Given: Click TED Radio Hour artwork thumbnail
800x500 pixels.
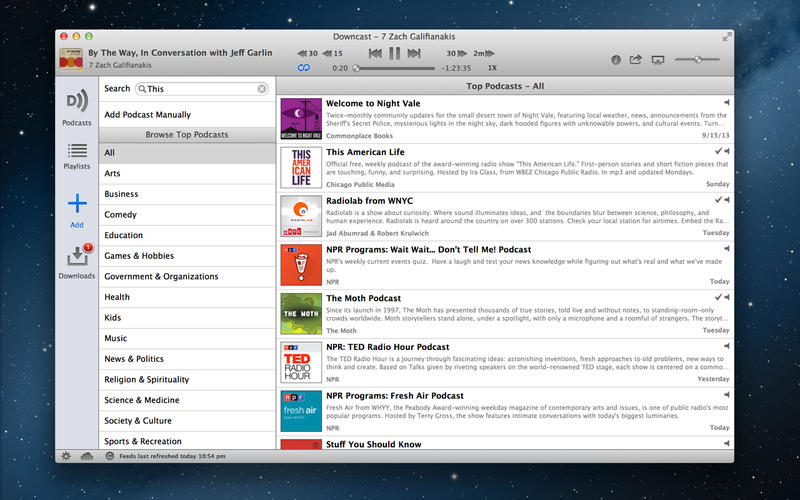Looking at the screenshot, I should pos(301,363).
